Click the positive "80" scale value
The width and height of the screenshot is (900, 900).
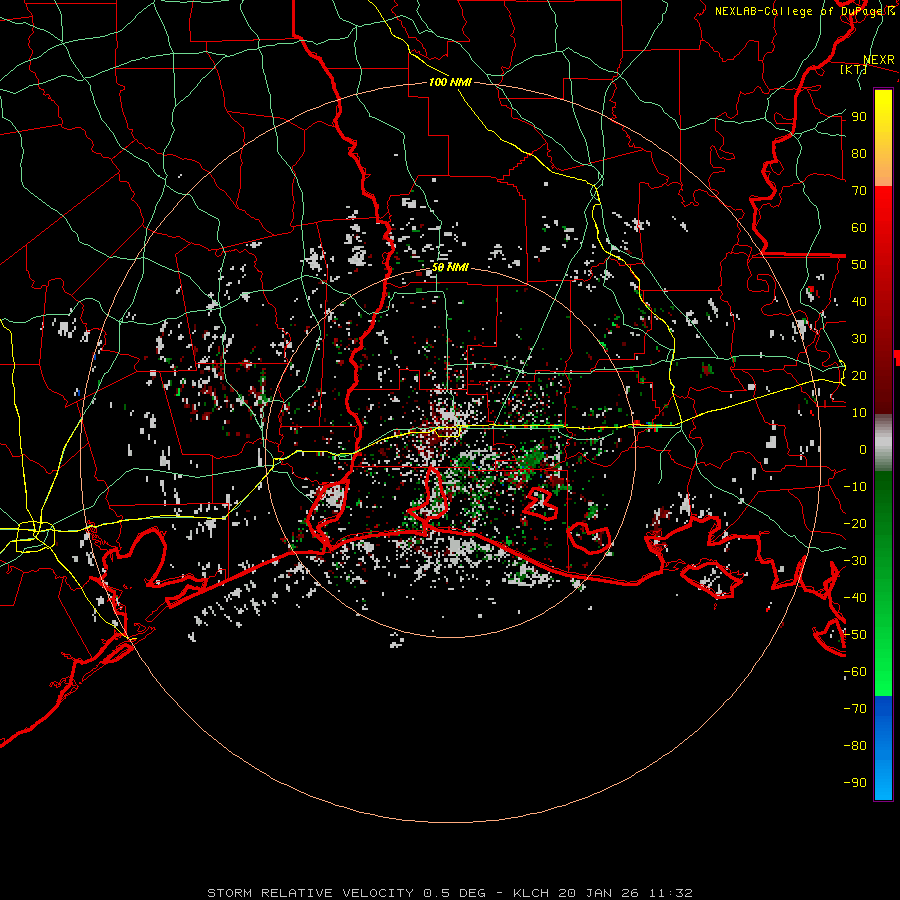pos(859,153)
